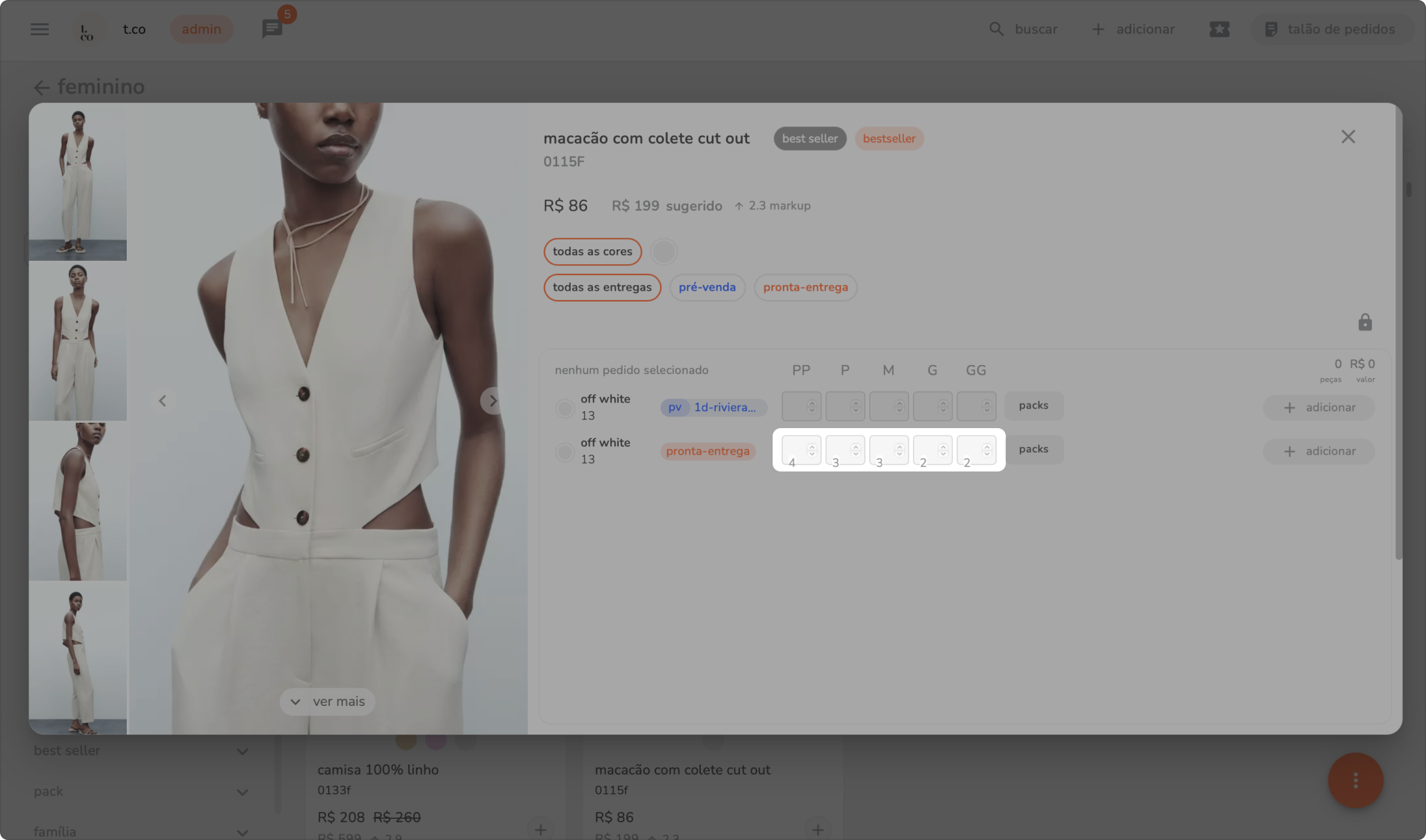Select the off white pv row radio

click(564, 408)
